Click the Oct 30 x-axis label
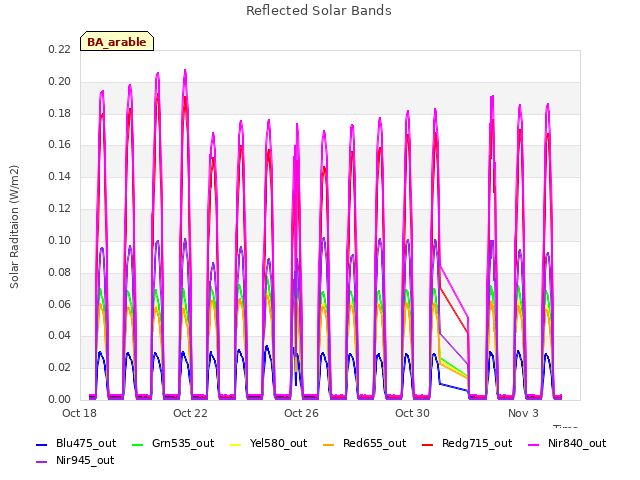640x480 pixels. [412, 413]
